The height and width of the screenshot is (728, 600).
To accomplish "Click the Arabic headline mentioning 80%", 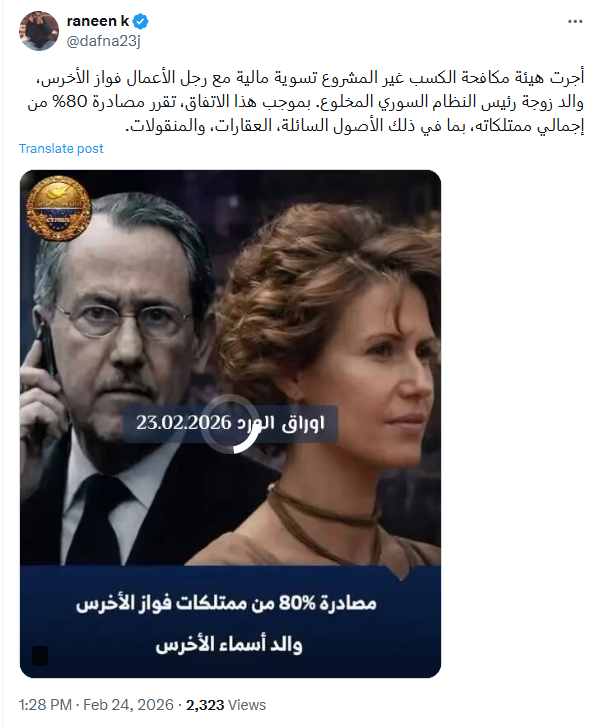I will click(x=226, y=603).
